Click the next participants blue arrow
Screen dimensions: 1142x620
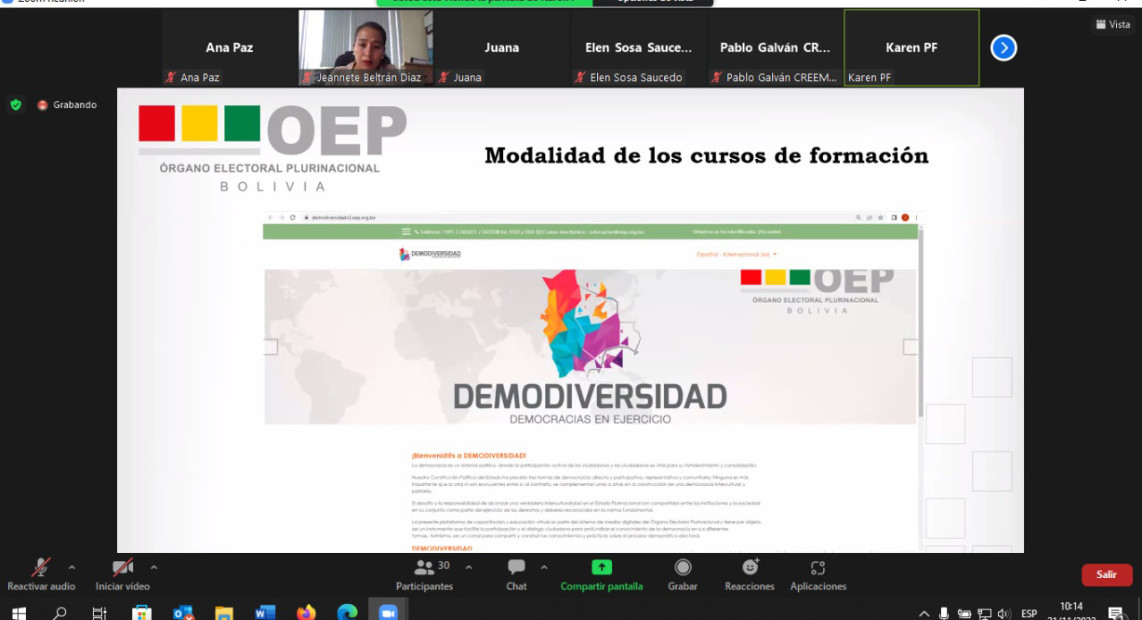(x=1003, y=47)
